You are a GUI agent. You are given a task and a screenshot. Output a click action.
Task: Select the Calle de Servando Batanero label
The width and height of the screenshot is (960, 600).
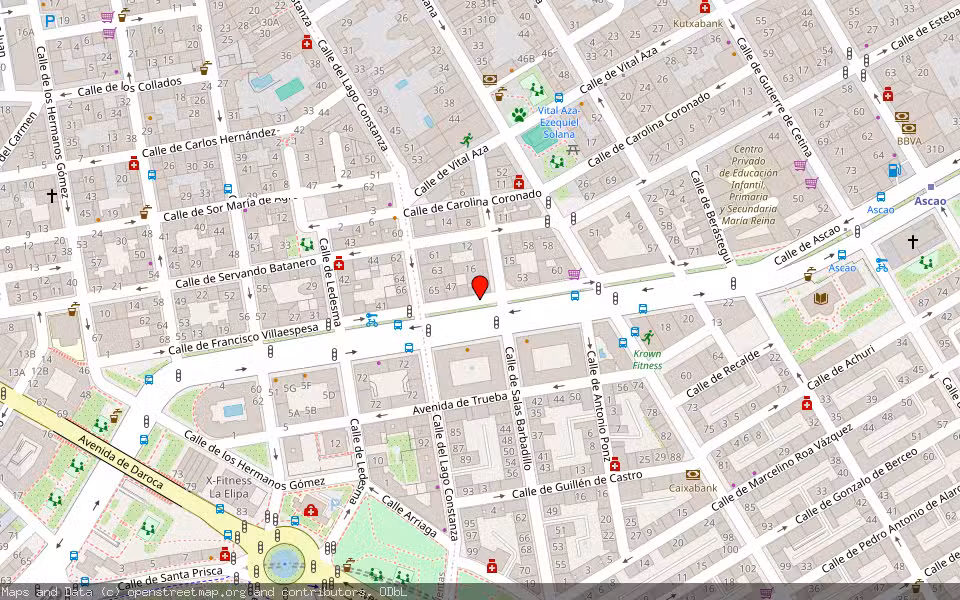[246, 272]
